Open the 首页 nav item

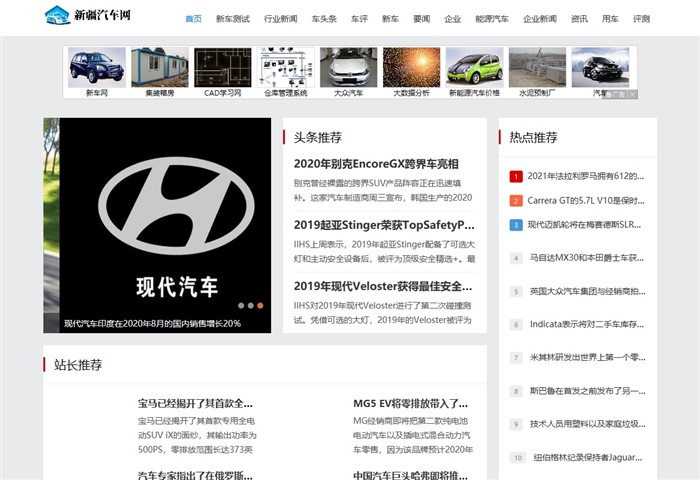(193, 19)
